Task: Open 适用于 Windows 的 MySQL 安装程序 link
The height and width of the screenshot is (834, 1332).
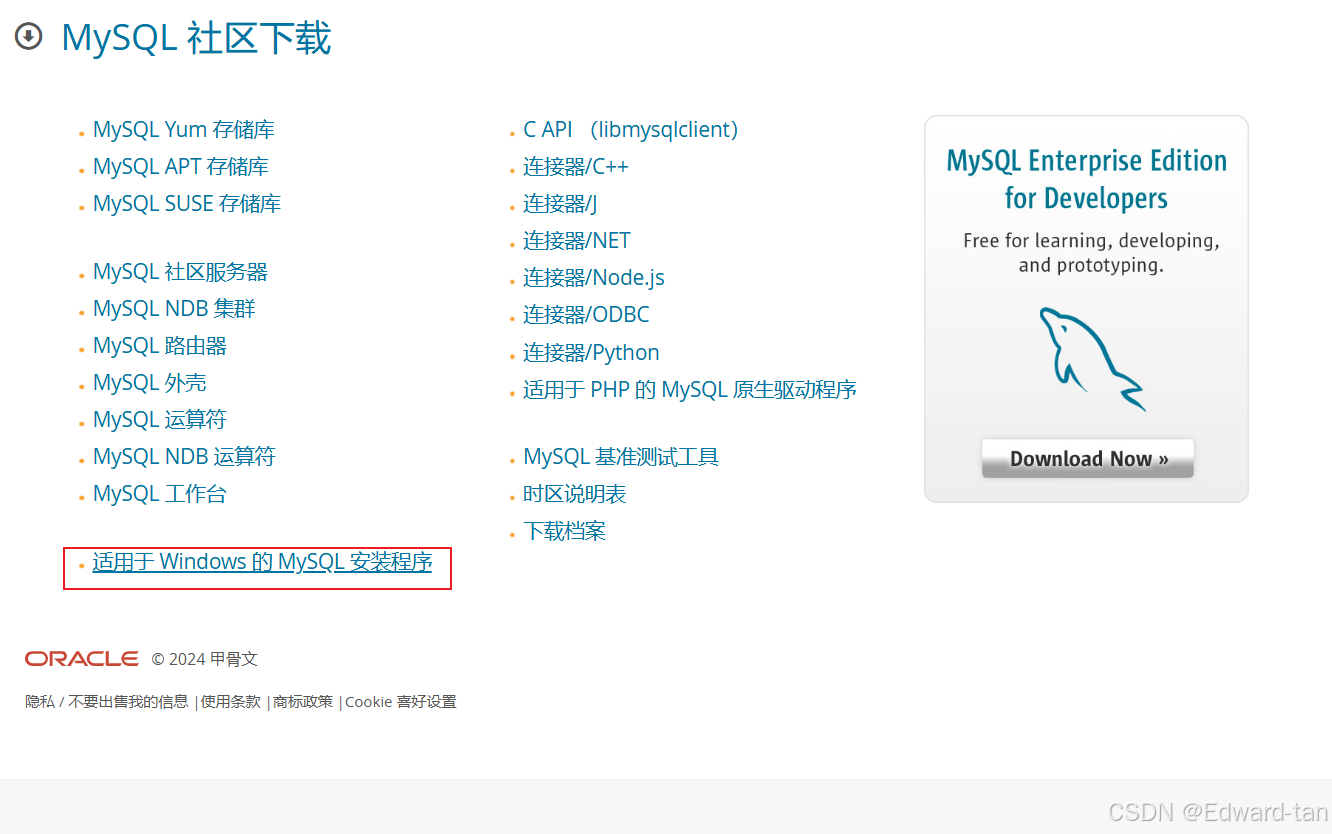Action: (262, 562)
